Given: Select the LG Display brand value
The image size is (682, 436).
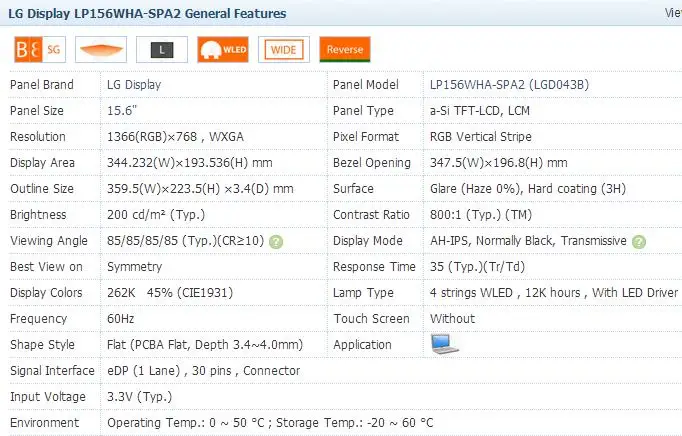Looking at the screenshot, I should tap(134, 84).
